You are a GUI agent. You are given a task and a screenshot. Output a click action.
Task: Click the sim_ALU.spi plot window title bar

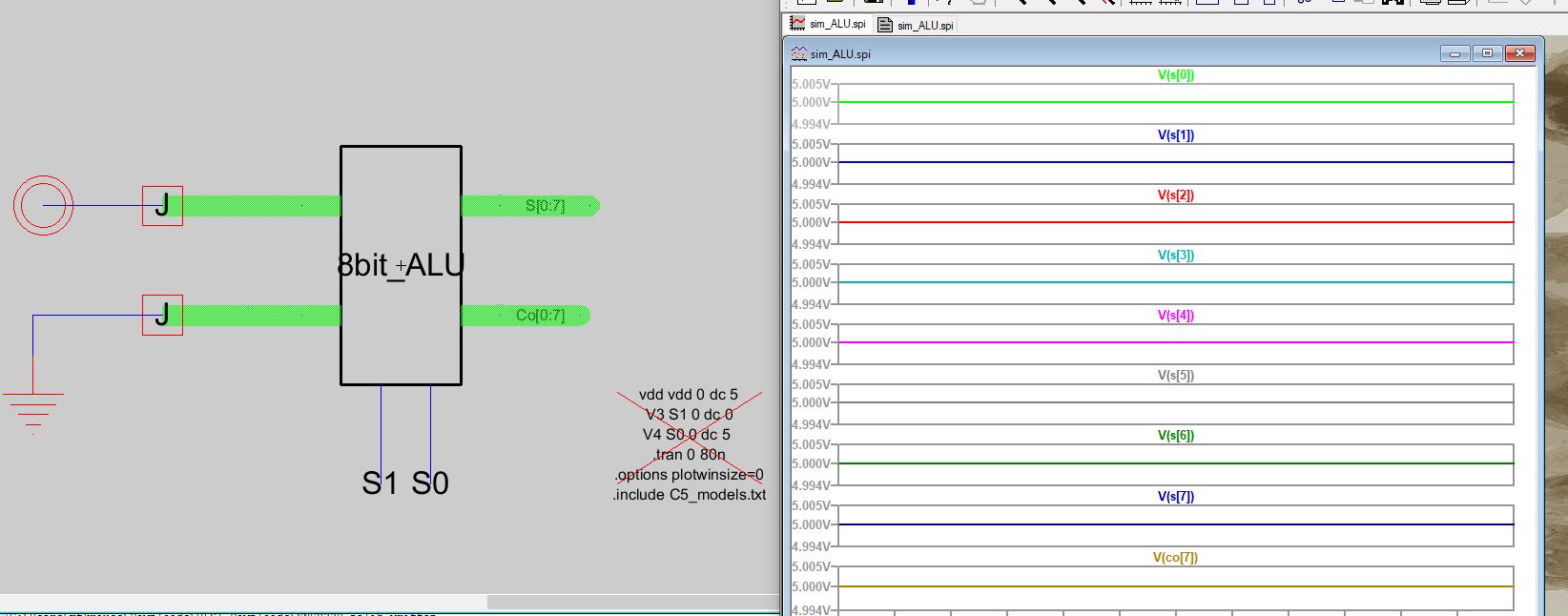[1164, 53]
